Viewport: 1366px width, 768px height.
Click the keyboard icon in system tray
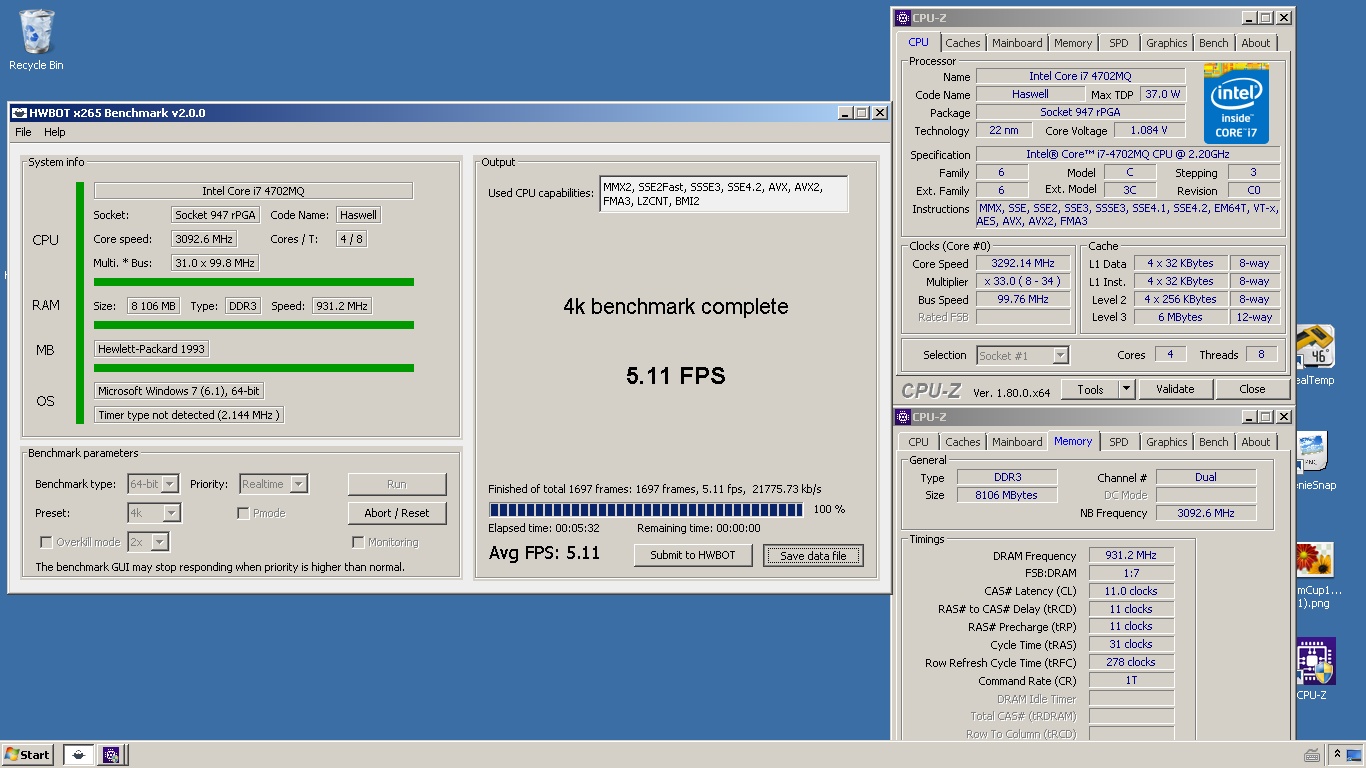pyautogui.click(x=1312, y=755)
